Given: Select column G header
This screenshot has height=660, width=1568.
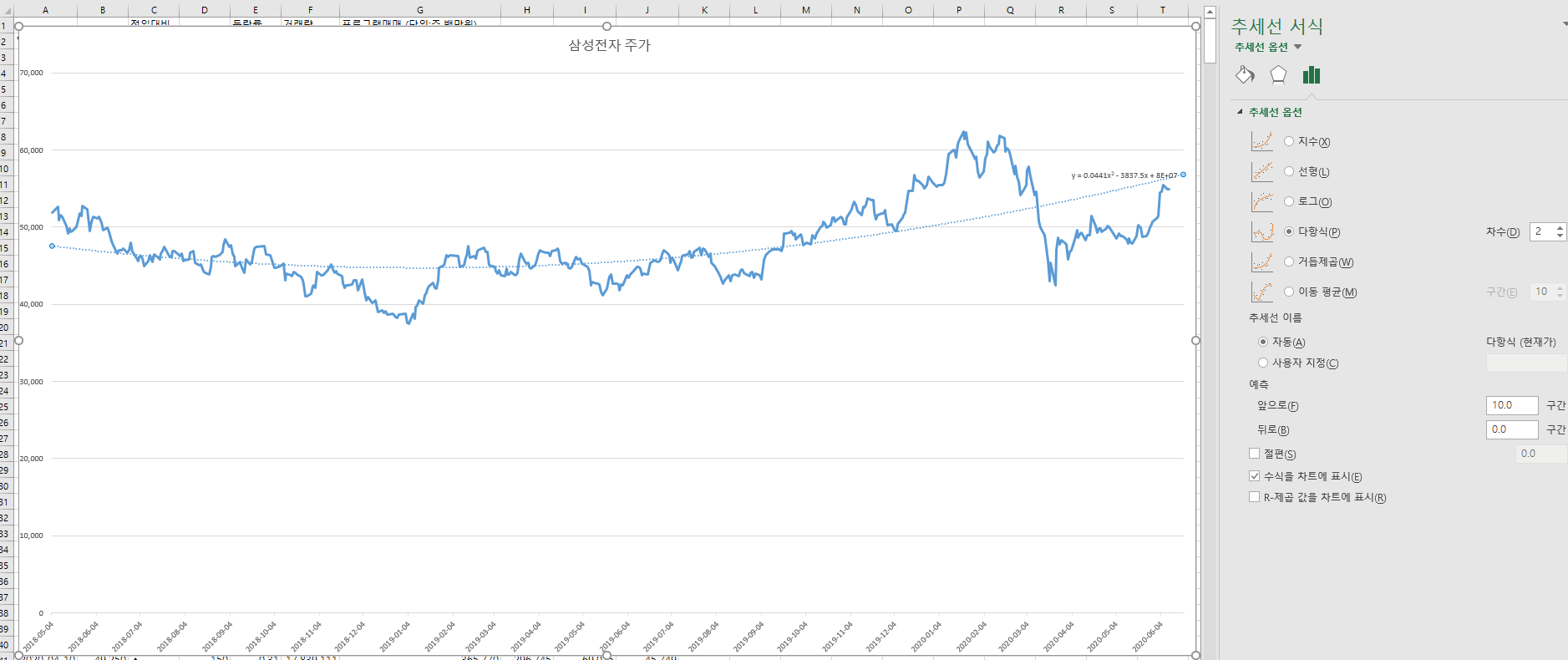Looking at the screenshot, I should coord(420,10).
